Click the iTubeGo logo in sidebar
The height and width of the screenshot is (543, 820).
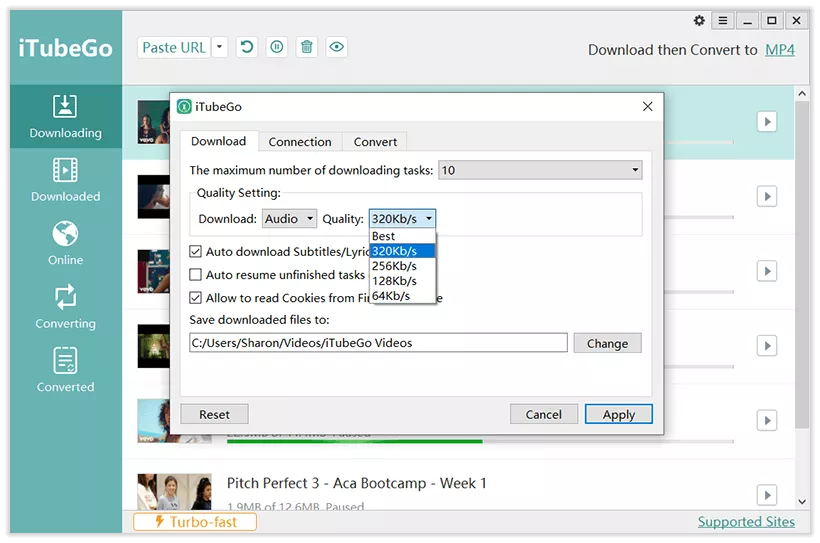65,48
